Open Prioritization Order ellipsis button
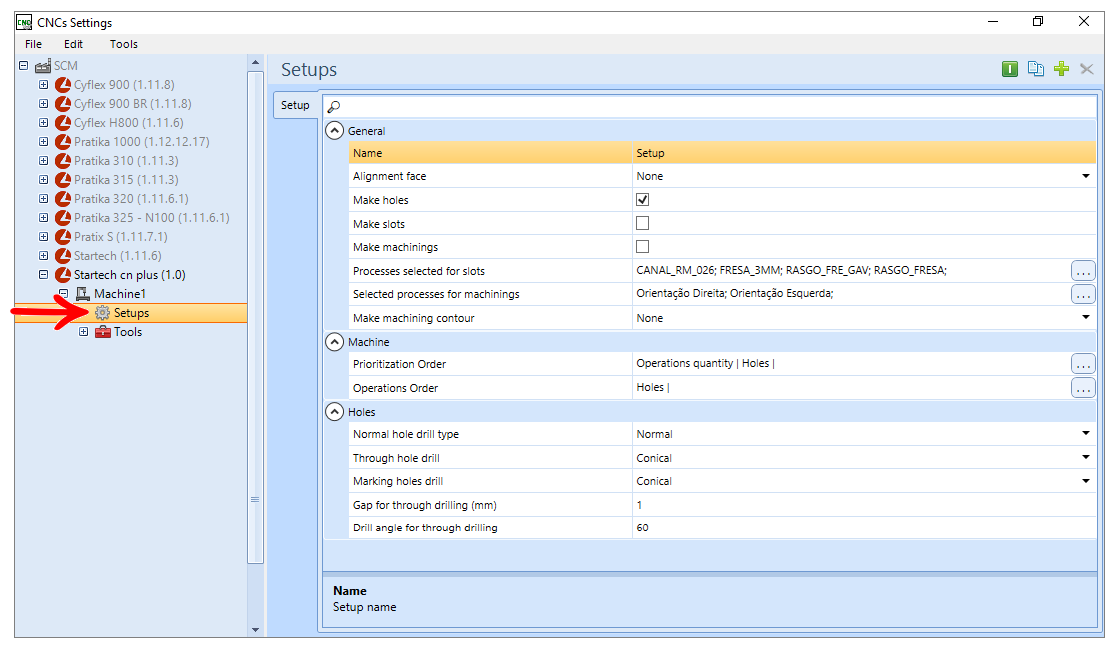1115x646 pixels. [x=1083, y=364]
